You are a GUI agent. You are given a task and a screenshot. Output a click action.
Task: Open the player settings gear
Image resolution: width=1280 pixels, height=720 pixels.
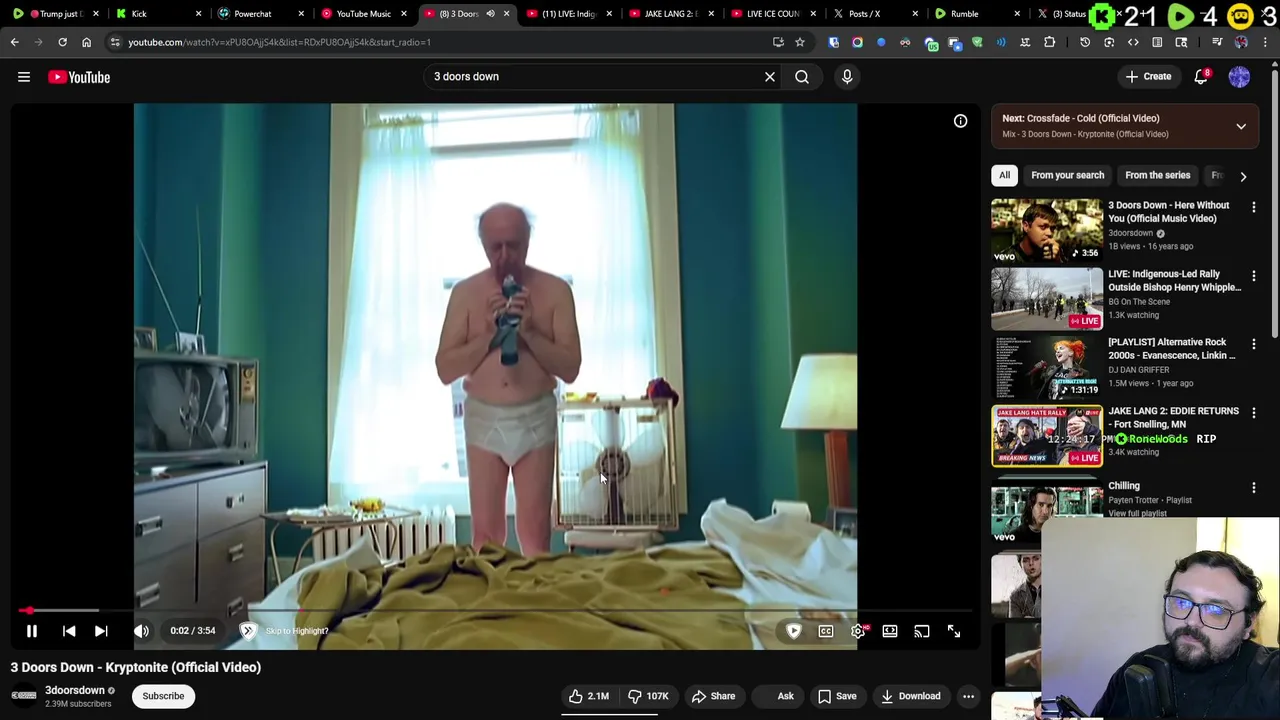coord(858,631)
